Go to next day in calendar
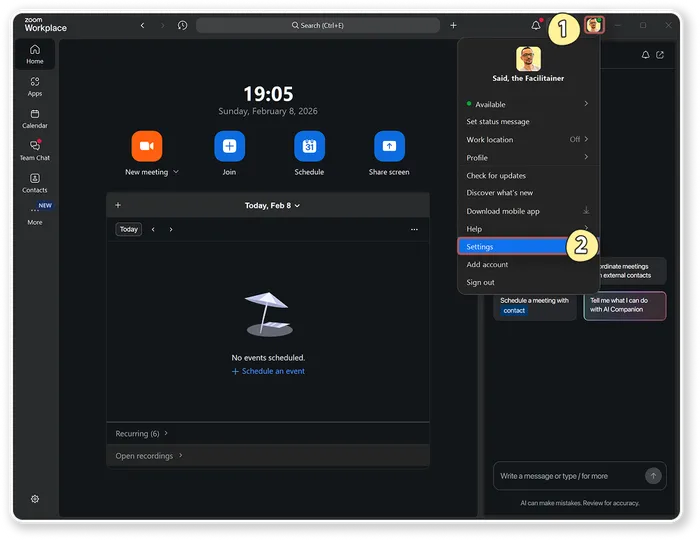Image resolution: width=700 pixels, height=540 pixels. pos(171,229)
